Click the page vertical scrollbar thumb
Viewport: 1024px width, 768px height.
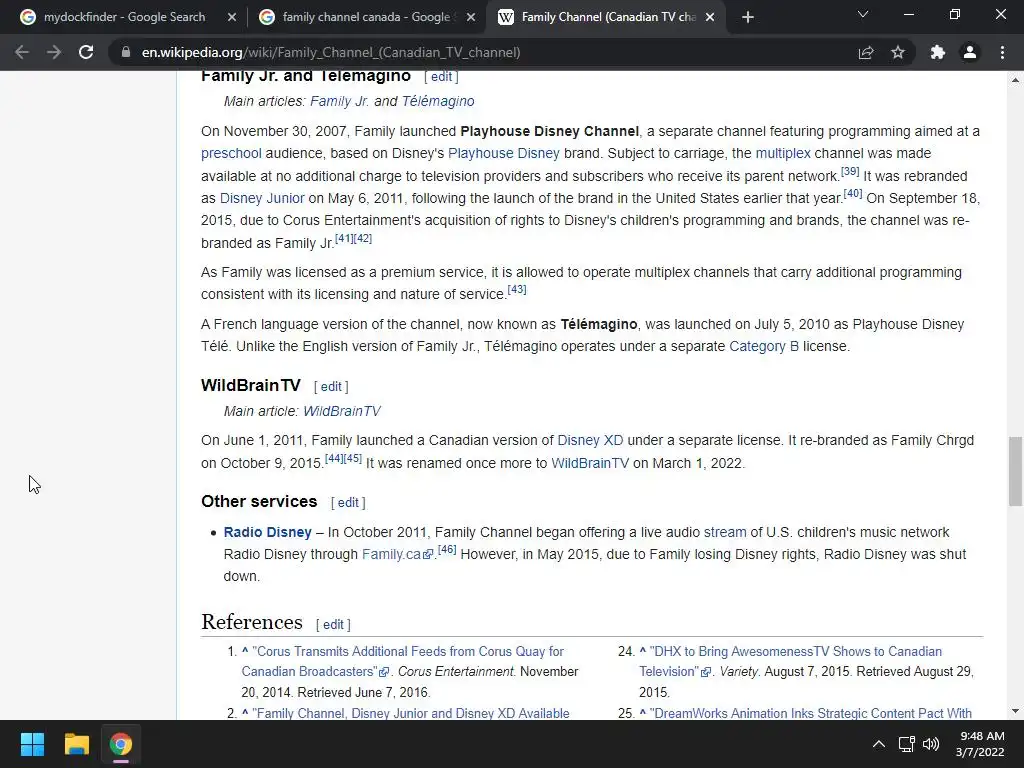point(1015,472)
